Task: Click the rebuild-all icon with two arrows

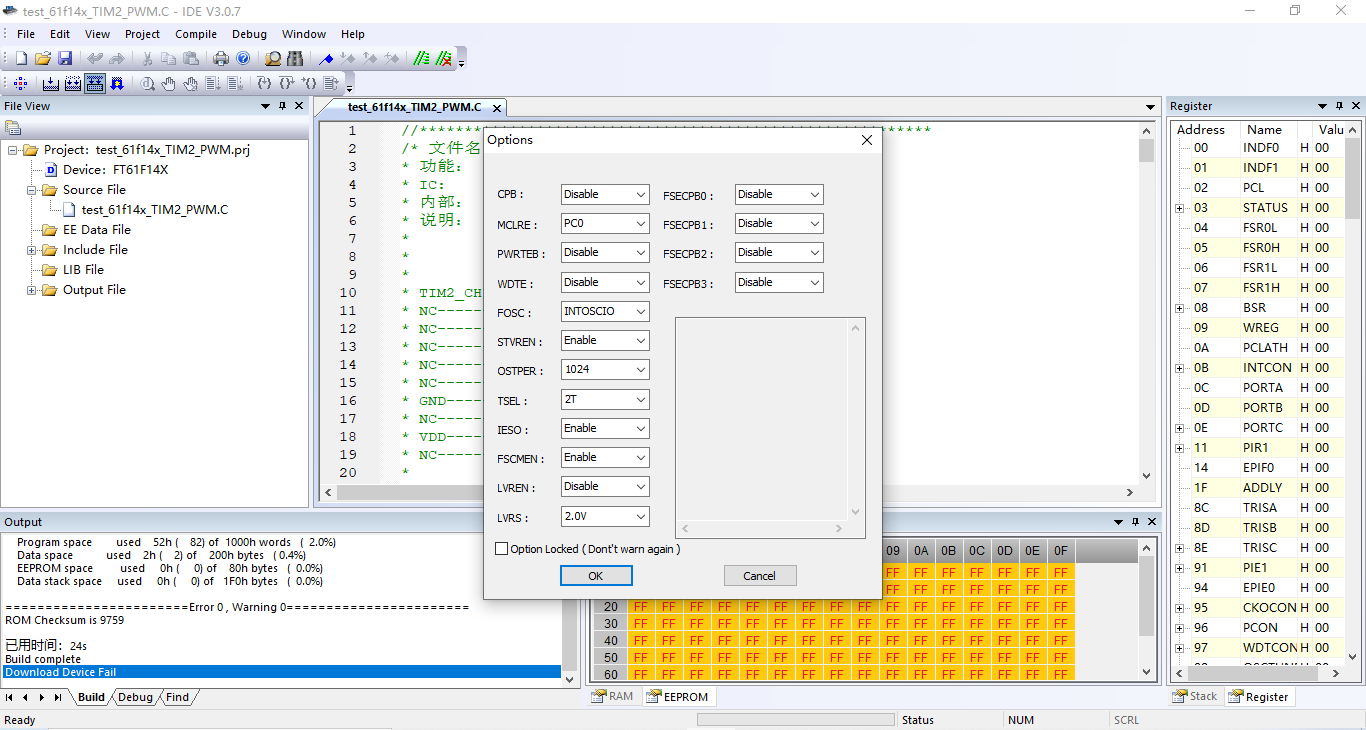Action: pos(73,83)
